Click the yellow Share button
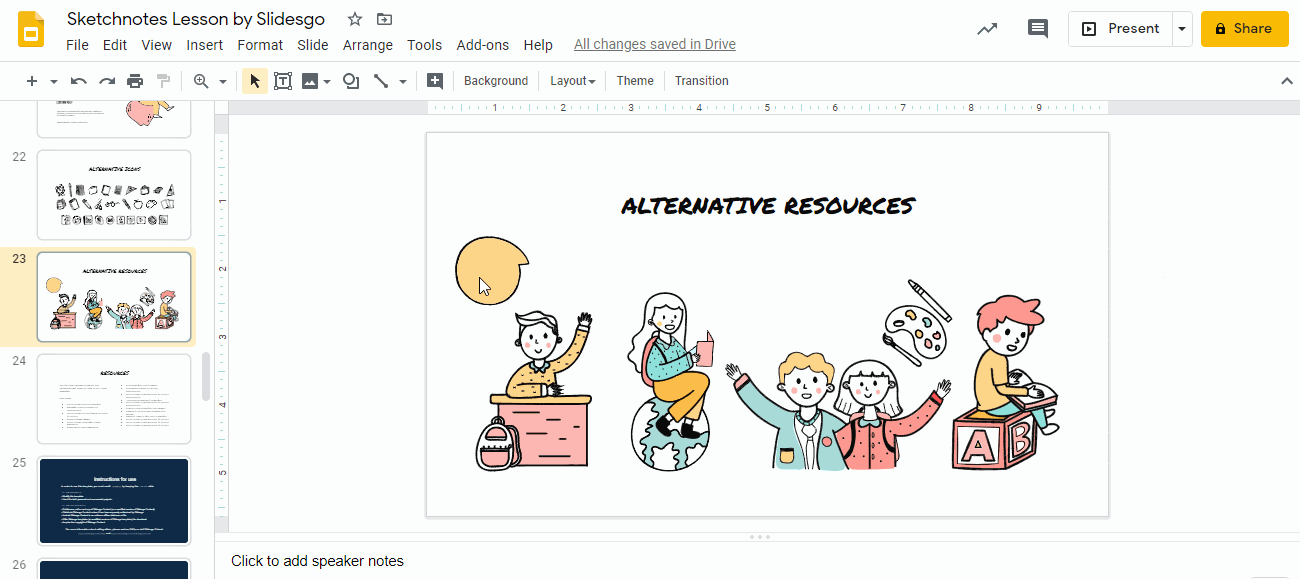The image size is (1300, 579). click(x=1244, y=29)
